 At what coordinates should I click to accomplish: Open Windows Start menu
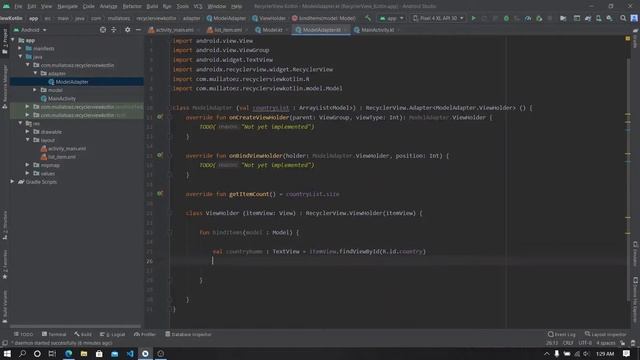[x=7, y=353]
